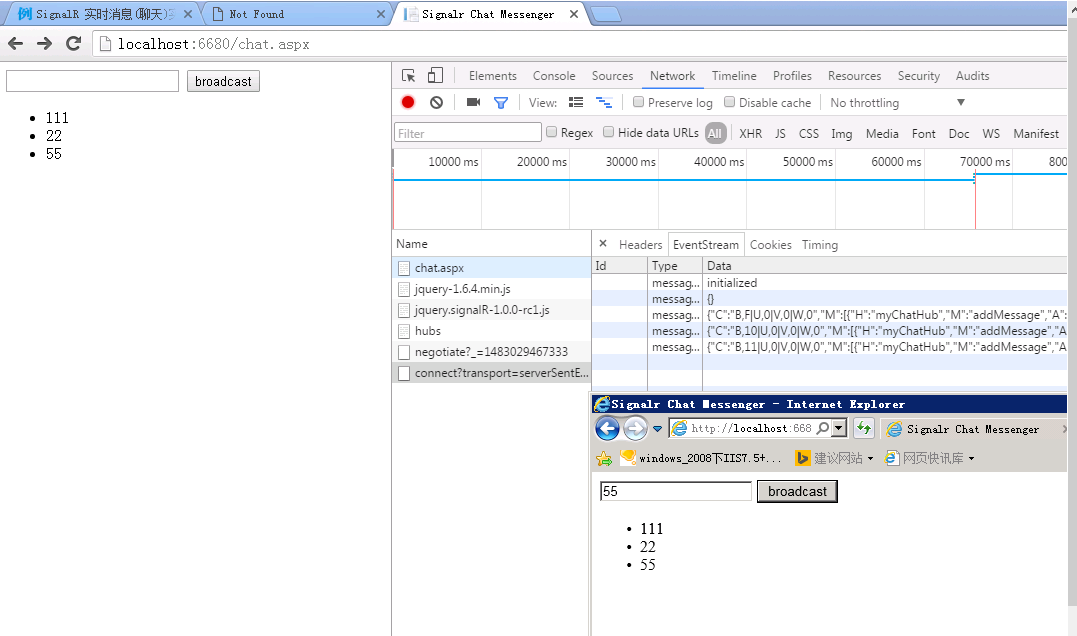Clear the network log with the clear icon
Viewport: 1077px width, 636px height.
pyautogui.click(x=436, y=102)
